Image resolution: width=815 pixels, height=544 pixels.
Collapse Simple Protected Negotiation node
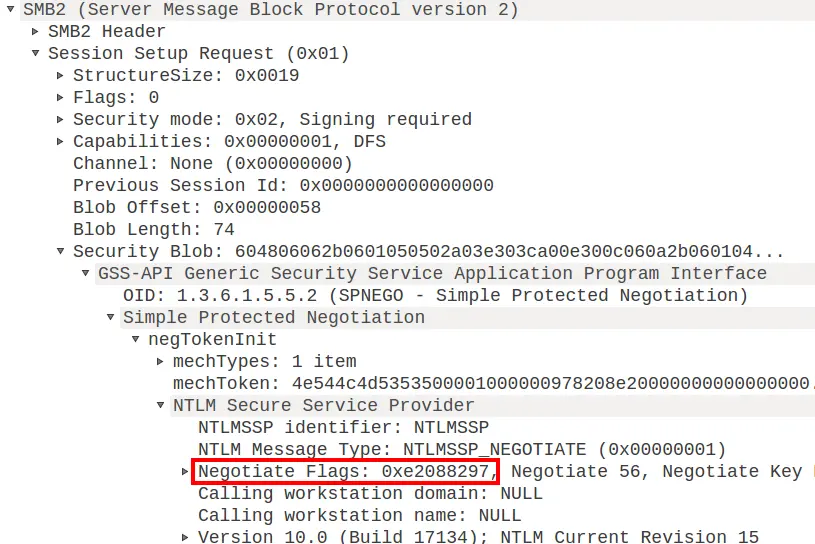[111, 318]
